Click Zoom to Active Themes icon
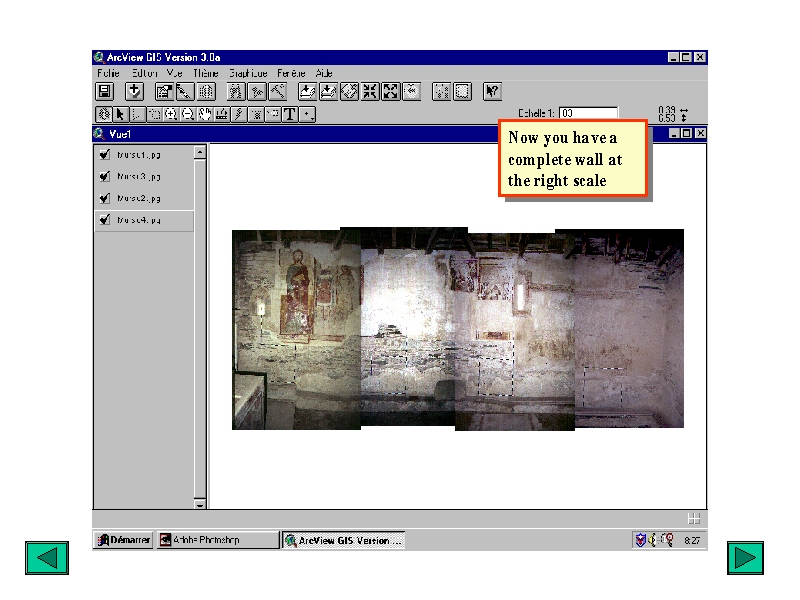 (328, 92)
